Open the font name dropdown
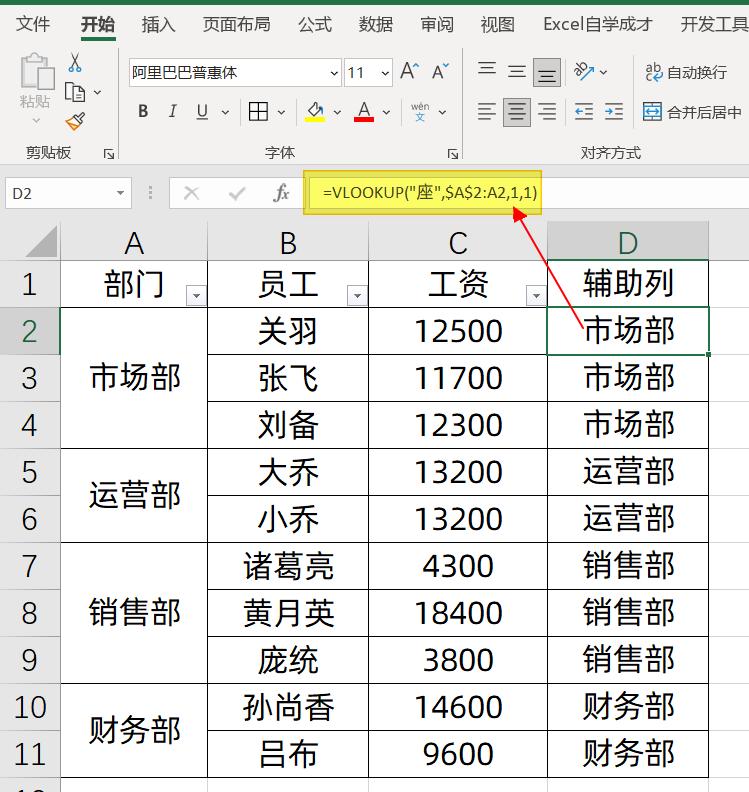Viewport: 749px width, 792px height. pos(334,73)
